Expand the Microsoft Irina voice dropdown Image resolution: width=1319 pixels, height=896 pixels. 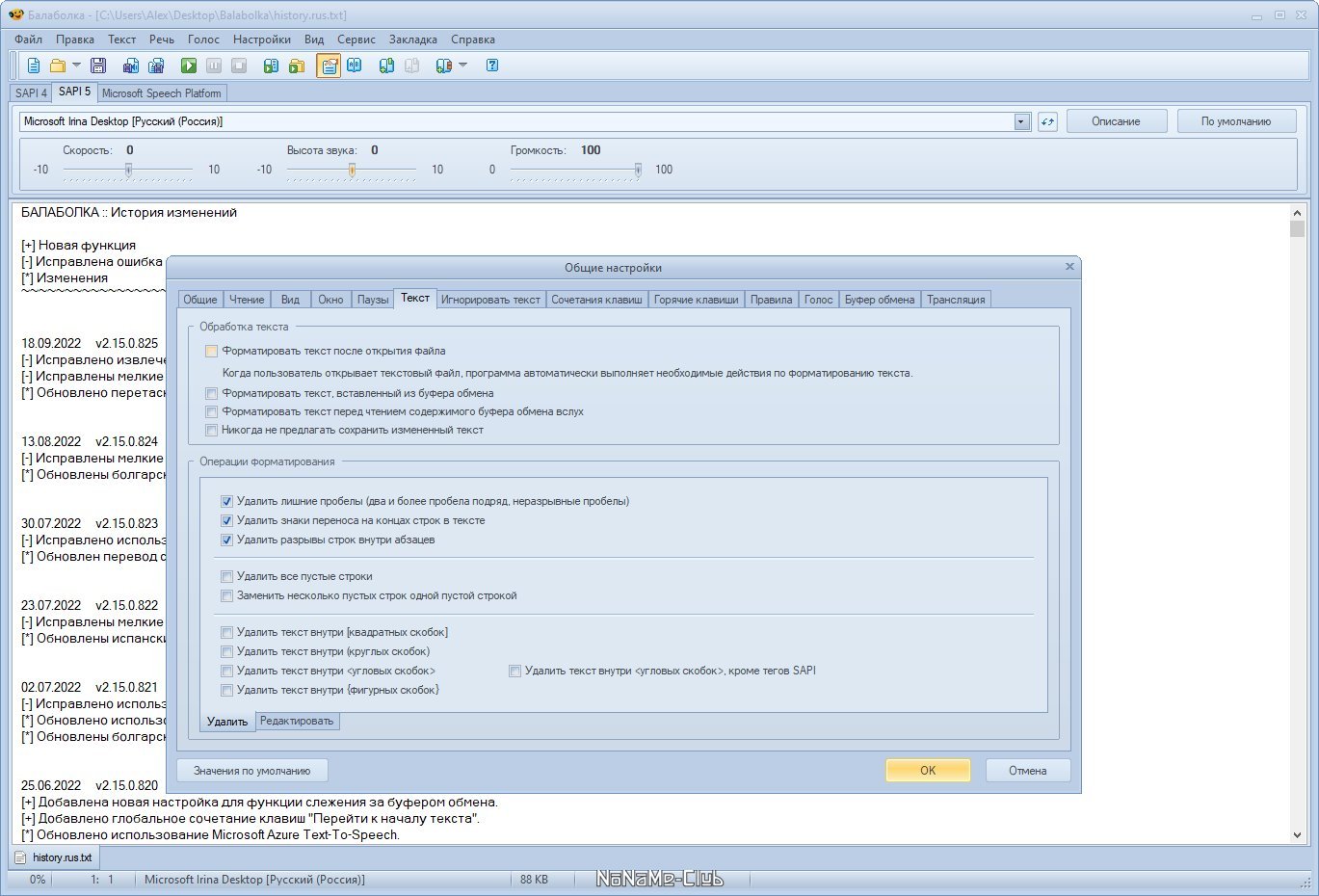pyautogui.click(x=1021, y=122)
